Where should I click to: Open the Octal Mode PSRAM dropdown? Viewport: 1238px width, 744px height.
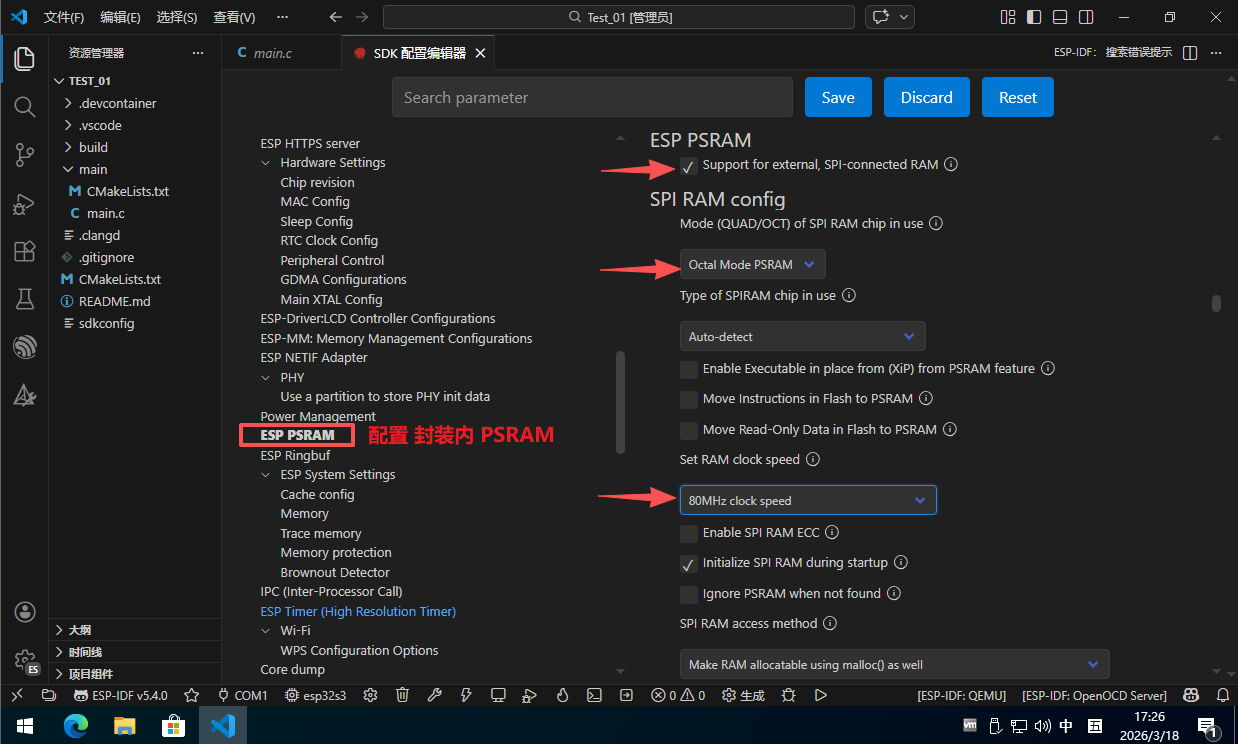coord(753,264)
